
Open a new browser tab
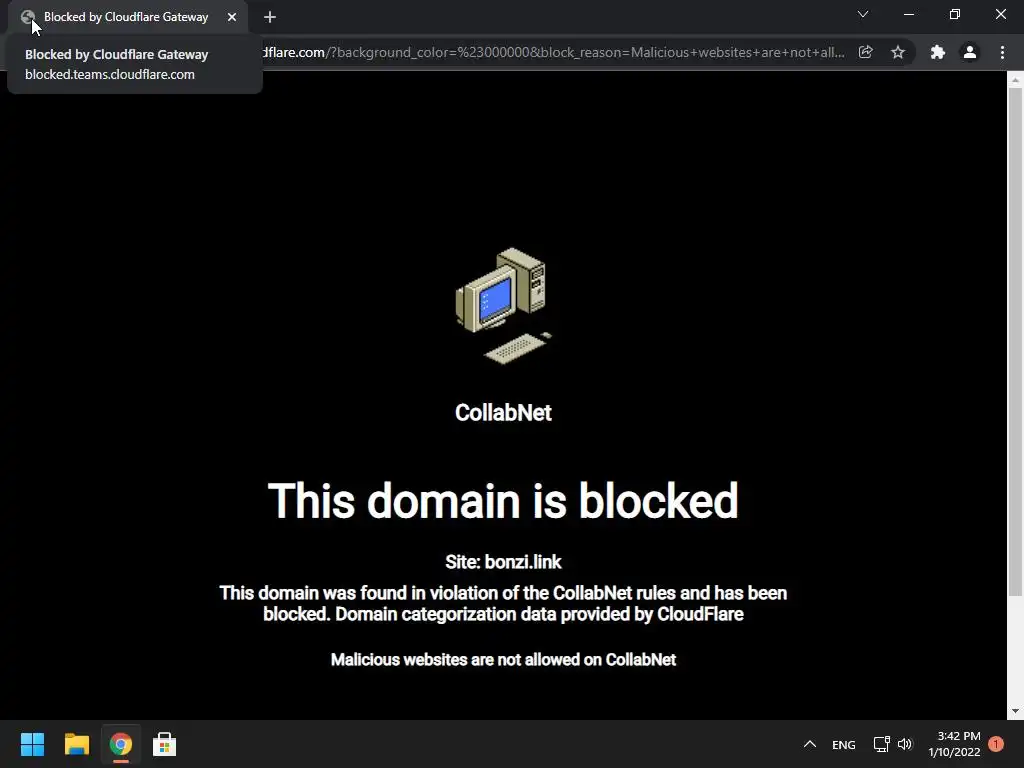[x=270, y=17]
